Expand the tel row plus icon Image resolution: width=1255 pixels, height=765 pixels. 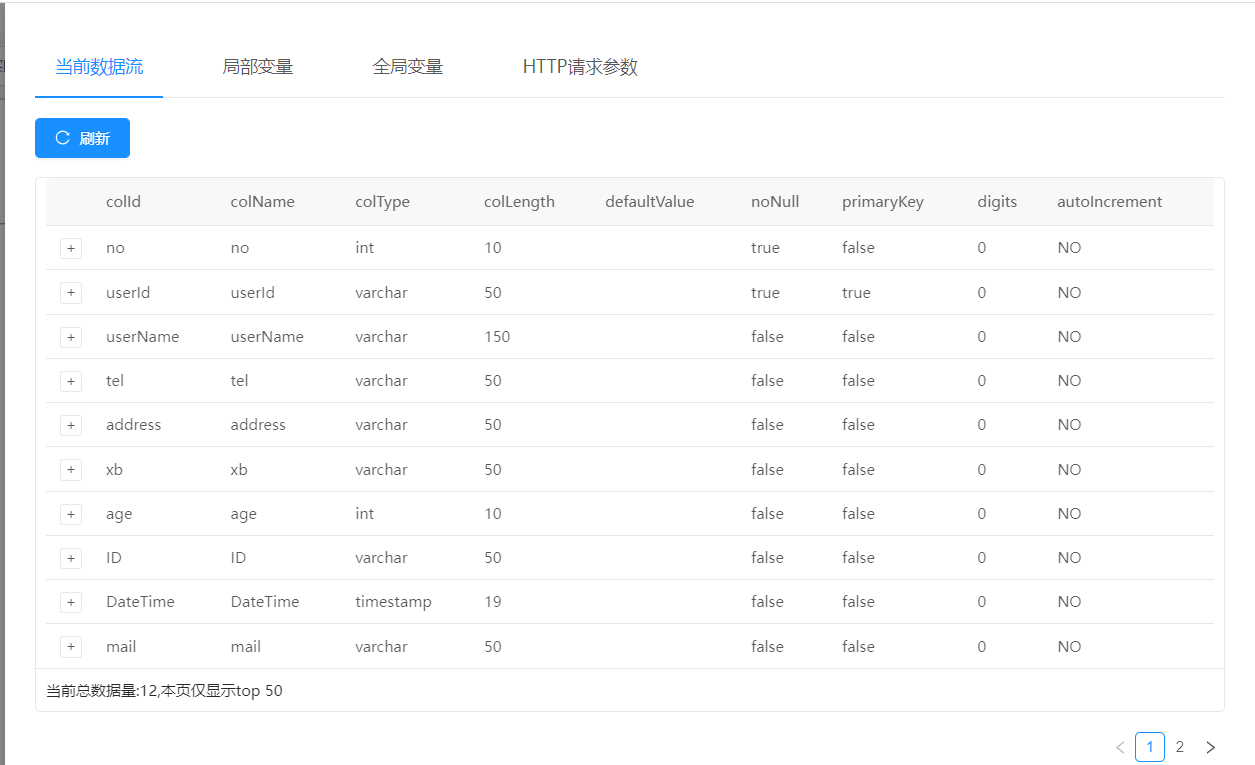71,381
